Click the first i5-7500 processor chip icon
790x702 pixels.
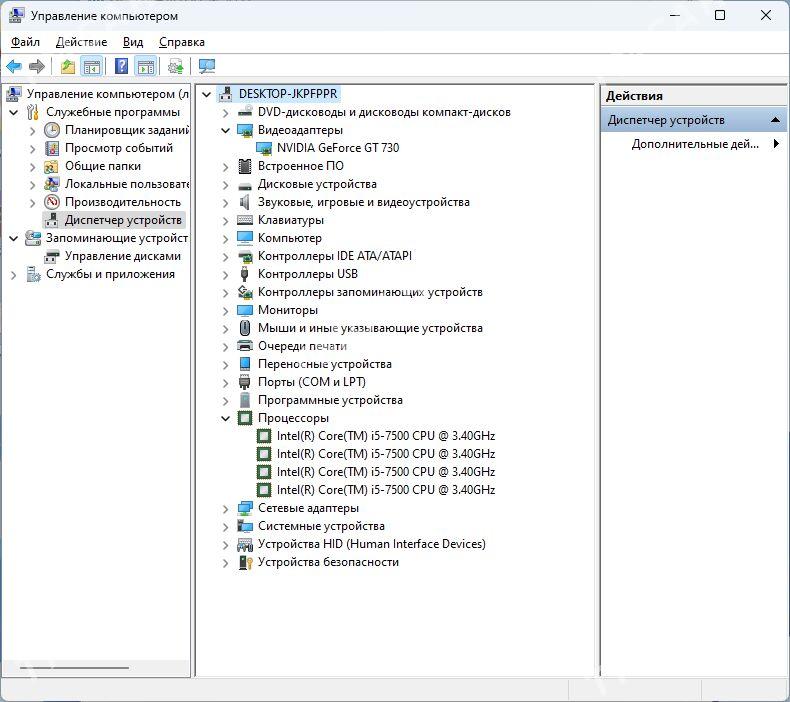point(264,436)
